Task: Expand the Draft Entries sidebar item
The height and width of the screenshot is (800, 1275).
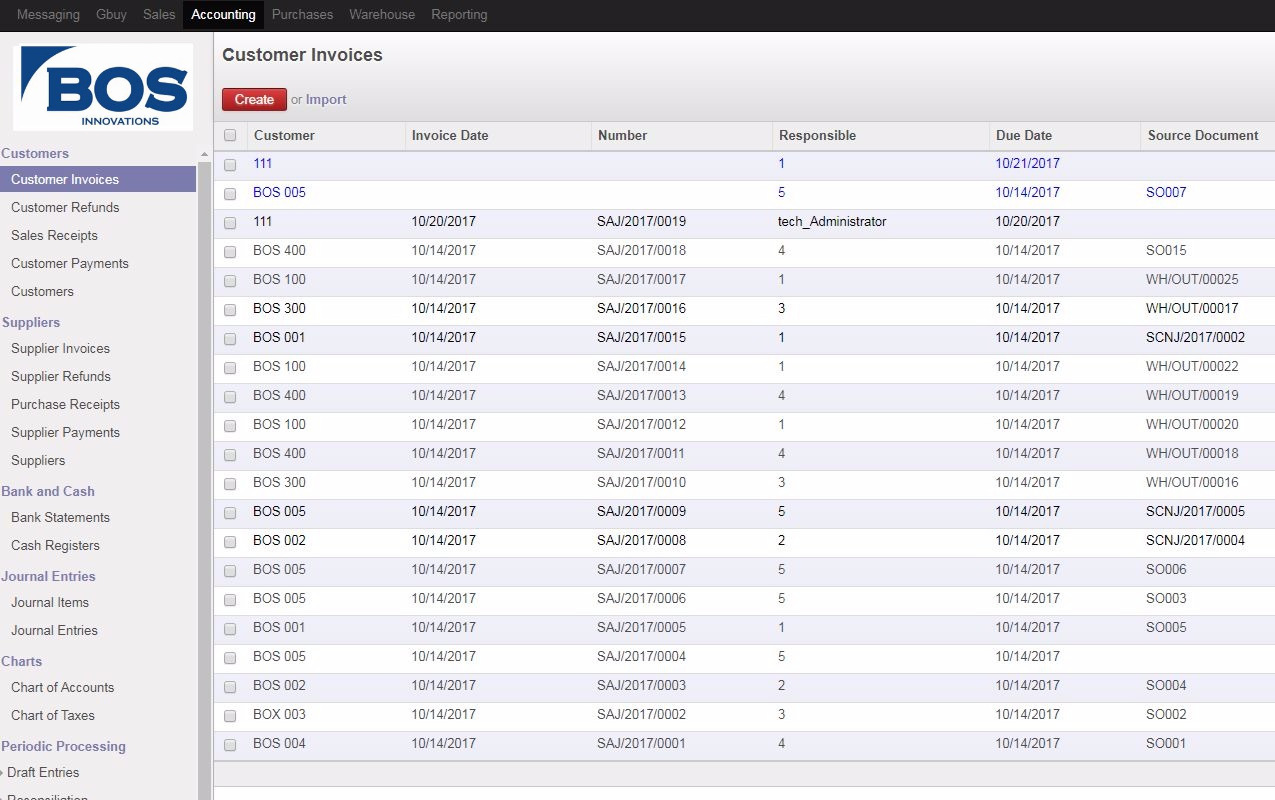Action: pyautogui.click(x=43, y=772)
